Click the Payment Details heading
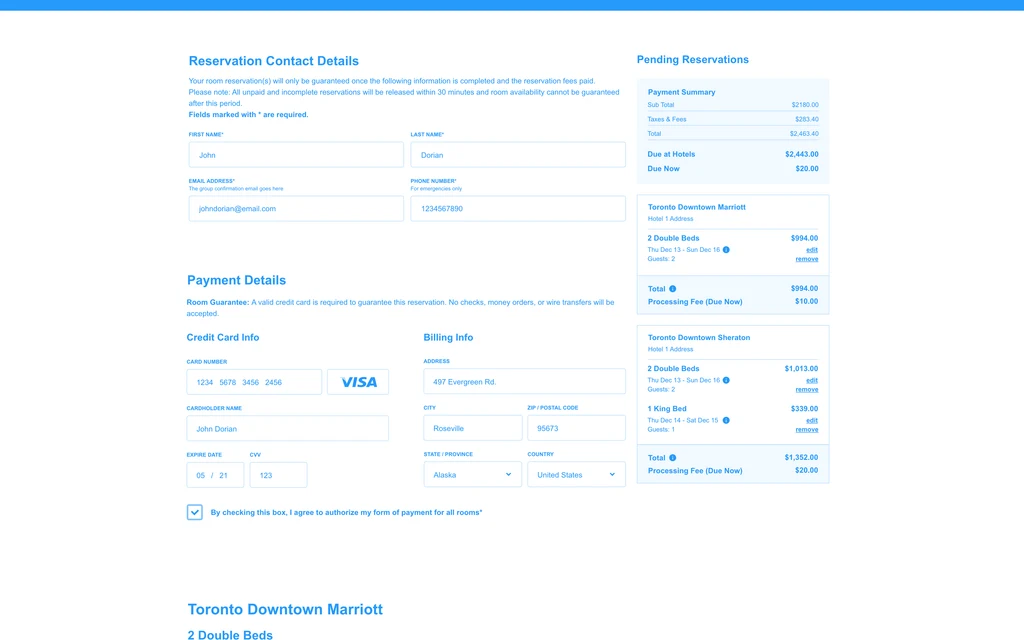 pyautogui.click(x=236, y=280)
